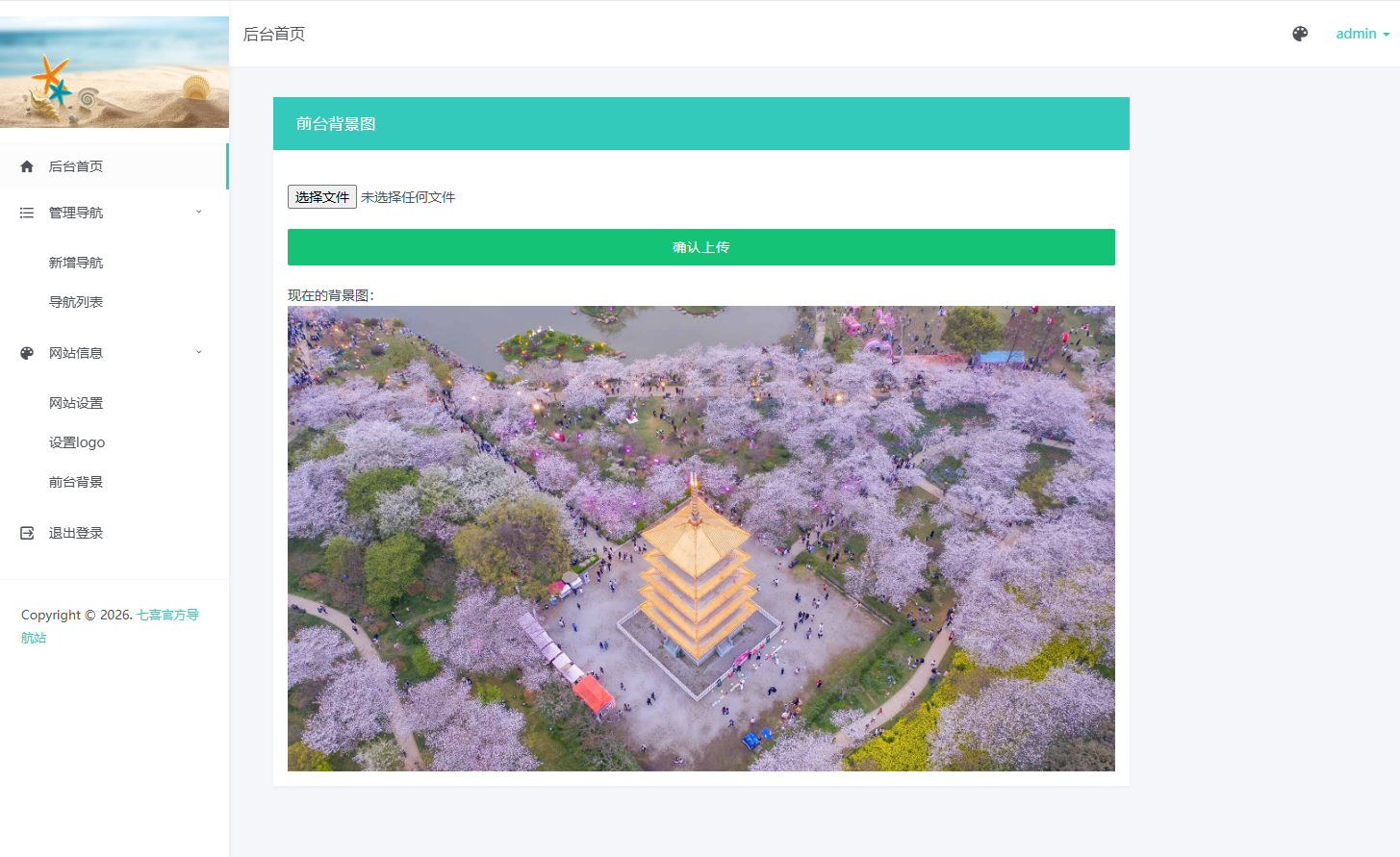Viewport: 1400px width, 857px height.
Task: Click the list icon next to 管理导航
Action: pos(27,212)
